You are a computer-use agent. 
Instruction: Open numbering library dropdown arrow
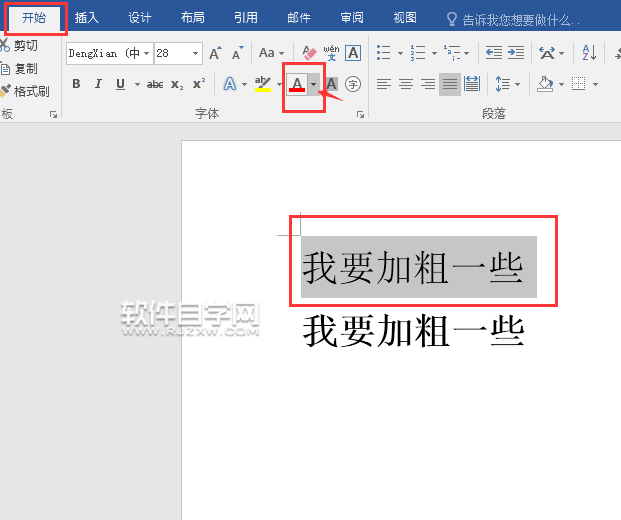coord(434,53)
